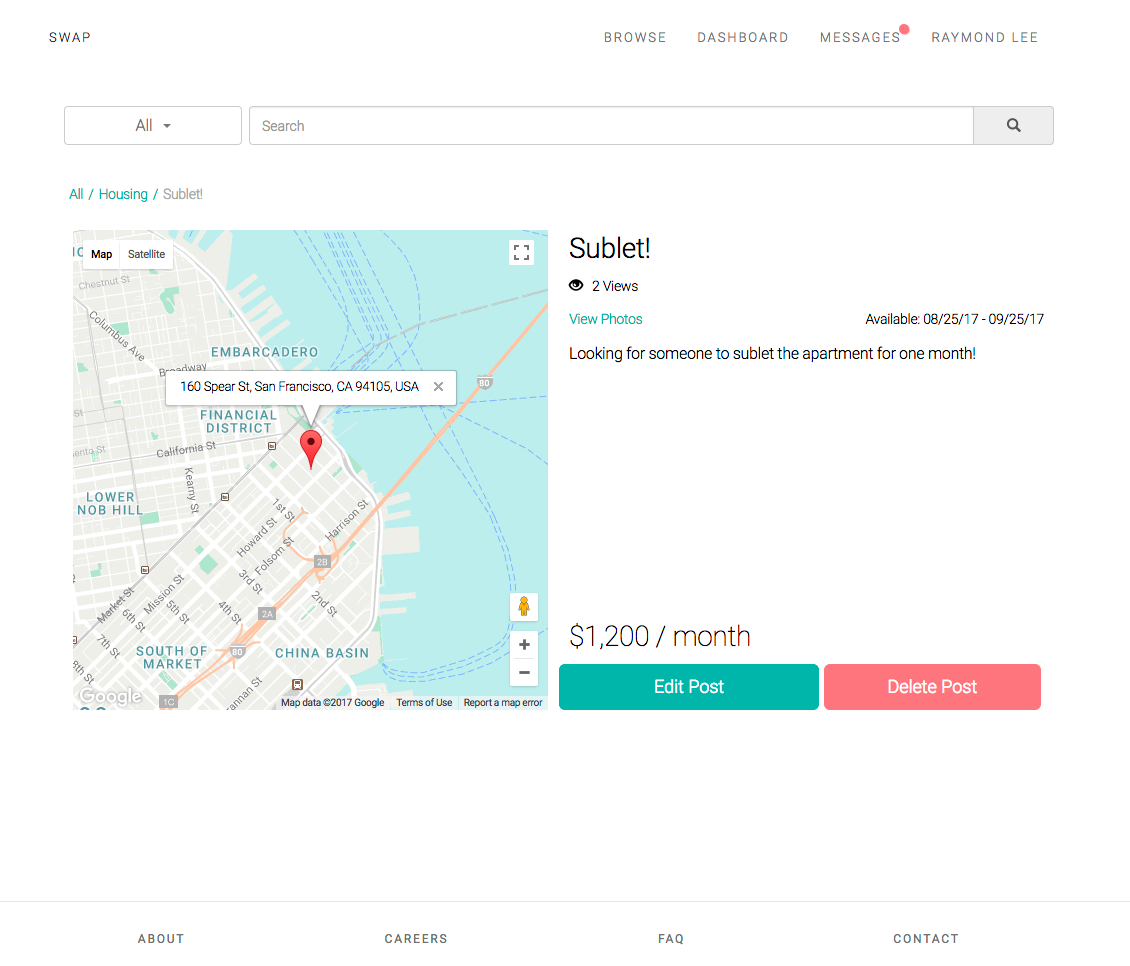Open View Photos link
Viewport: 1130px width, 966px height.
point(605,319)
